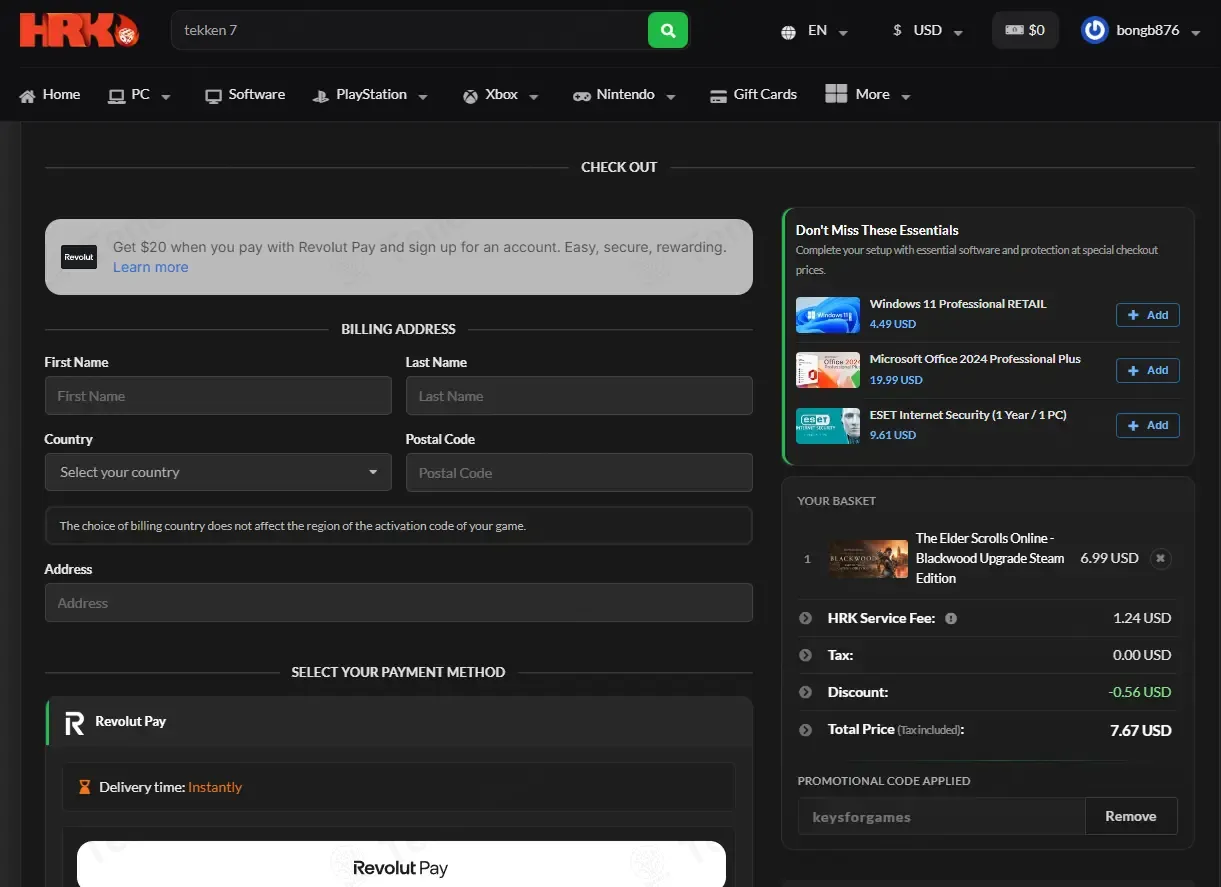This screenshot has width=1221, height=887.
Task: Click the HRK logo
Action: 79,30
